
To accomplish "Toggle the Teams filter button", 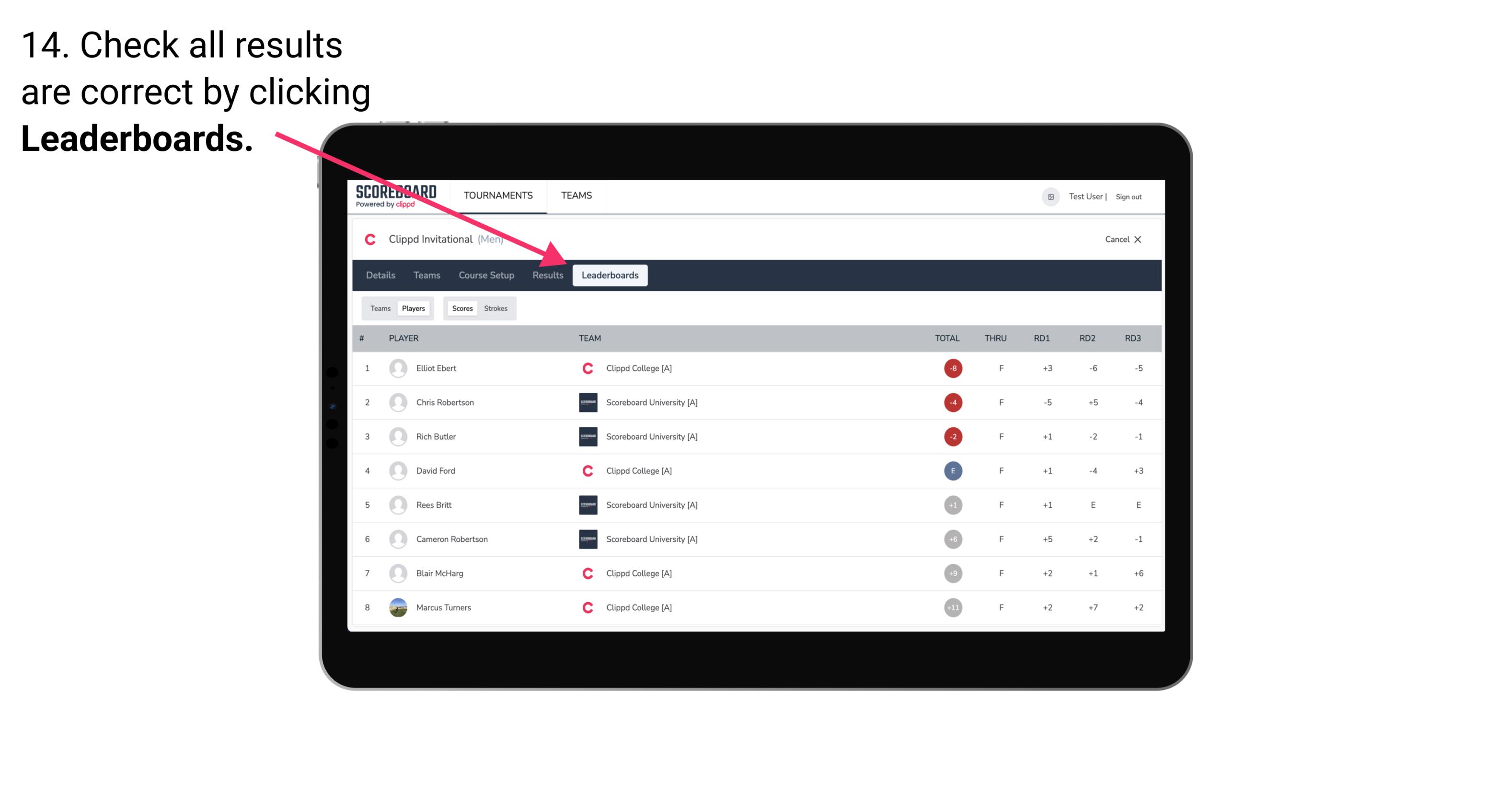I will [x=380, y=308].
